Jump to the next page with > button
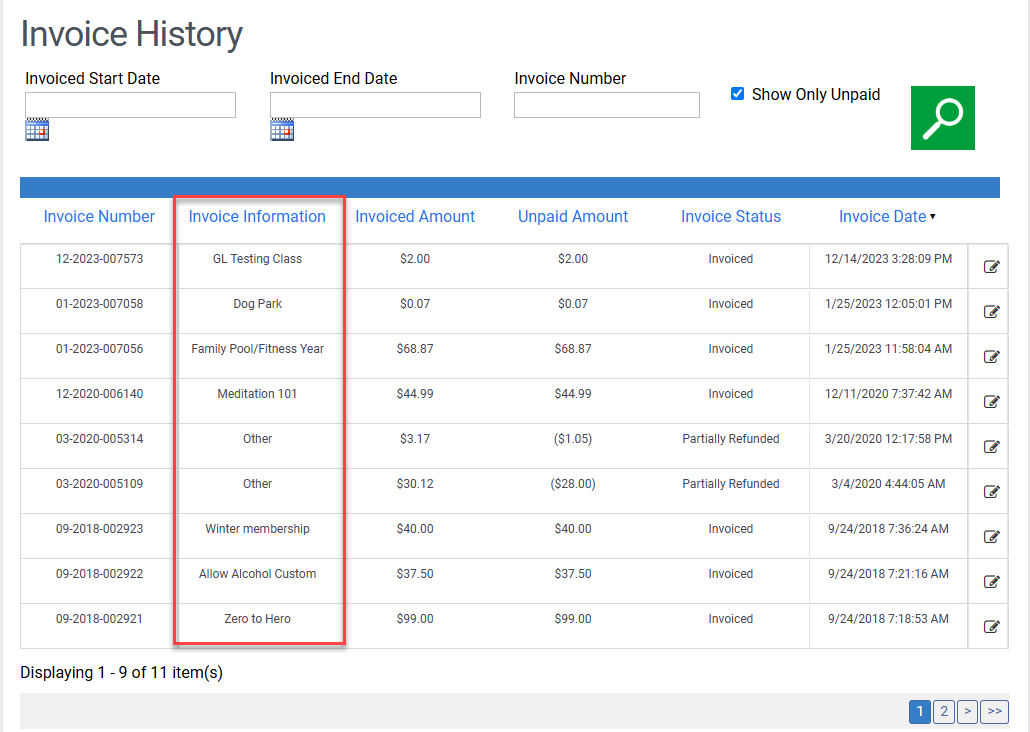 pos(967,711)
